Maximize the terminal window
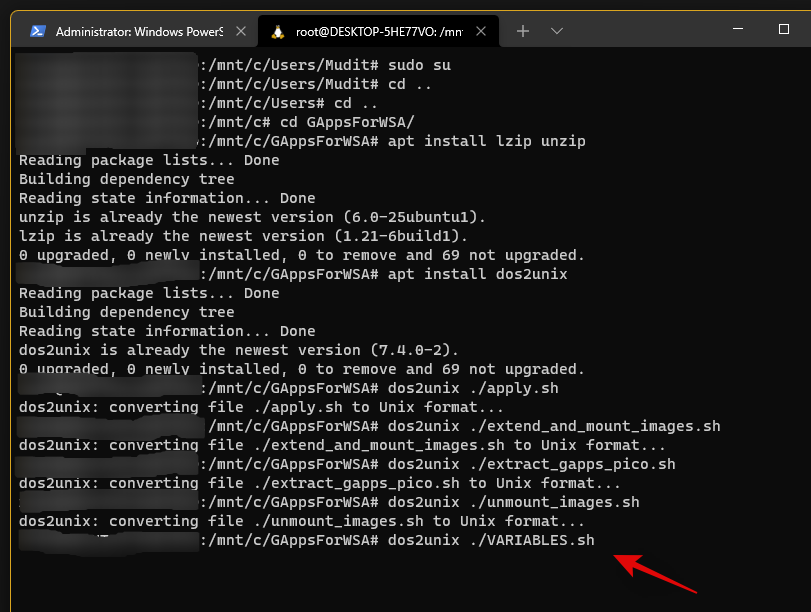The height and width of the screenshot is (612, 811). coord(783,30)
